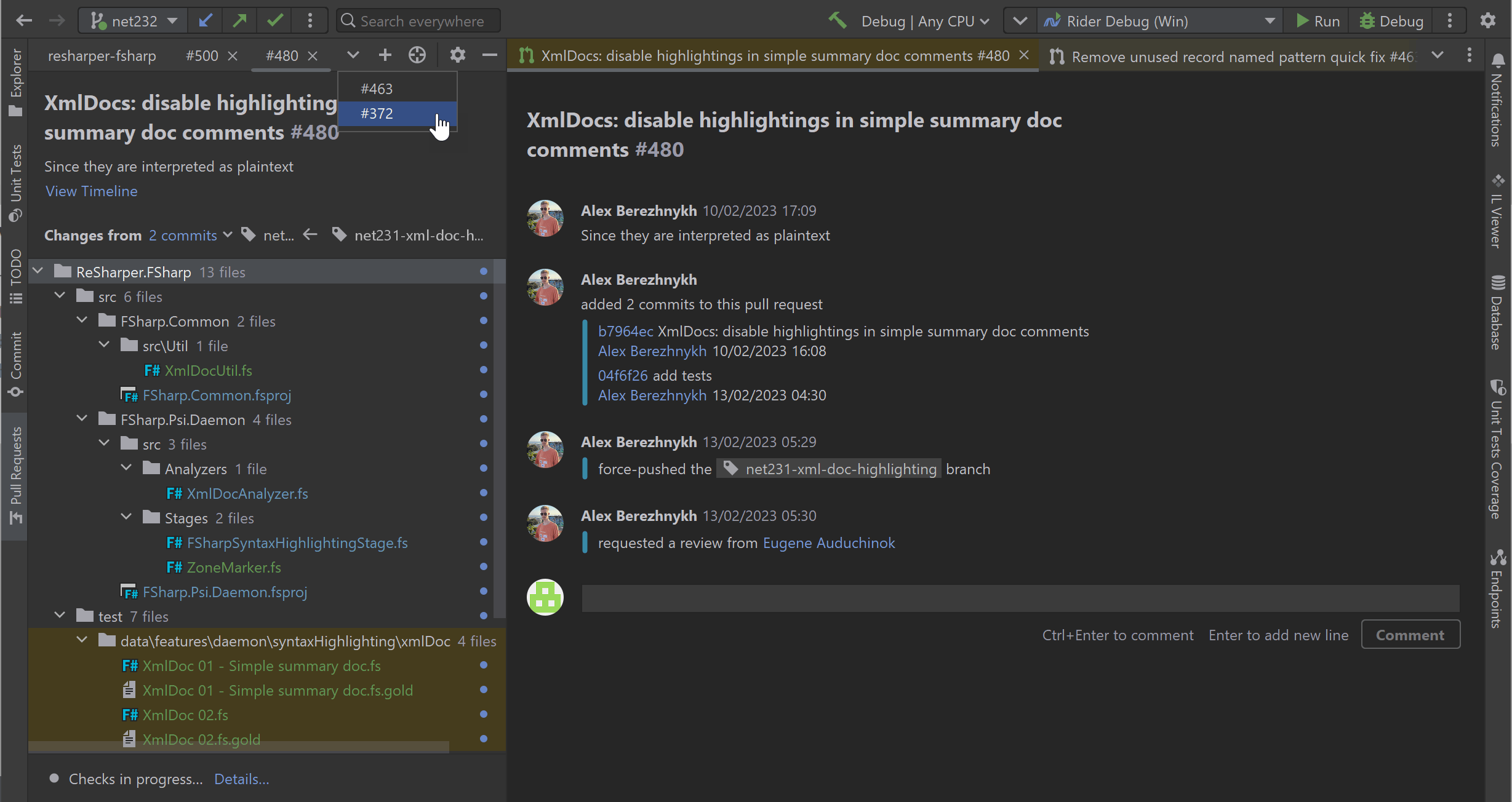
Task: Open the net232 branch dropdown
Action: point(134,21)
